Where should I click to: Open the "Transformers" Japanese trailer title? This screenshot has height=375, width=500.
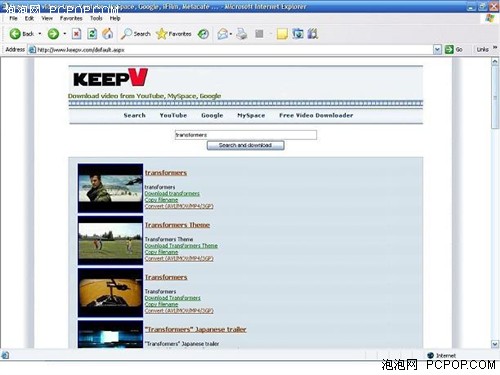195,330
